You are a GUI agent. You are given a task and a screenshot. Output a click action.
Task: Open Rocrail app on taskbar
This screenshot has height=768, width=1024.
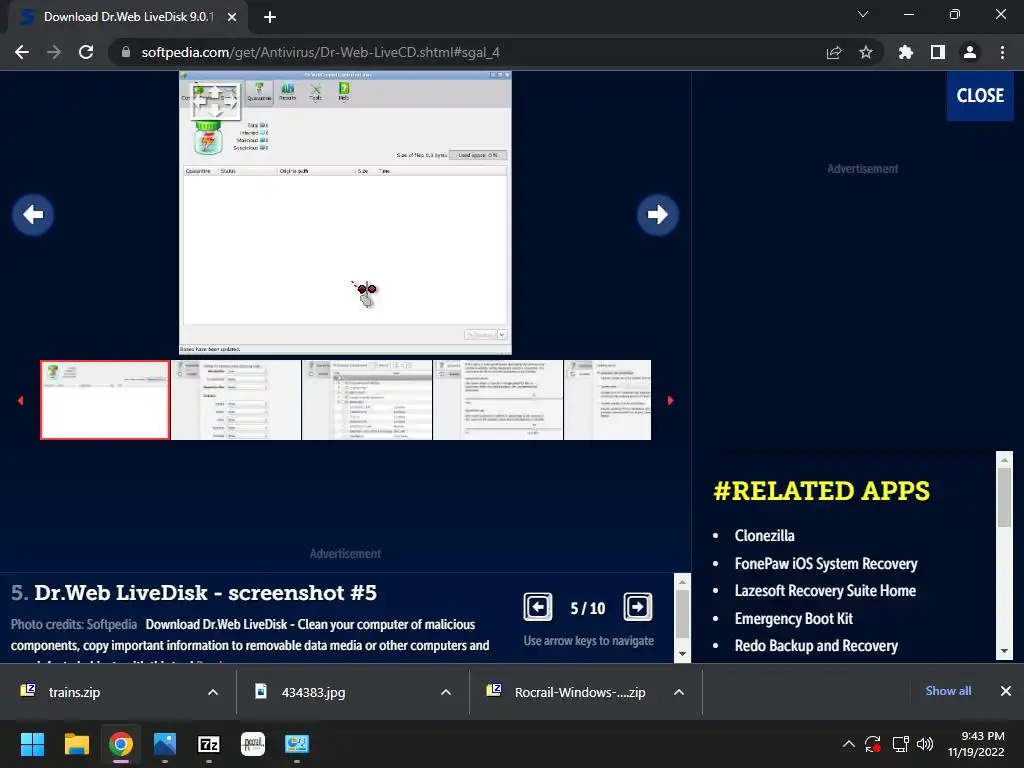click(x=253, y=744)
